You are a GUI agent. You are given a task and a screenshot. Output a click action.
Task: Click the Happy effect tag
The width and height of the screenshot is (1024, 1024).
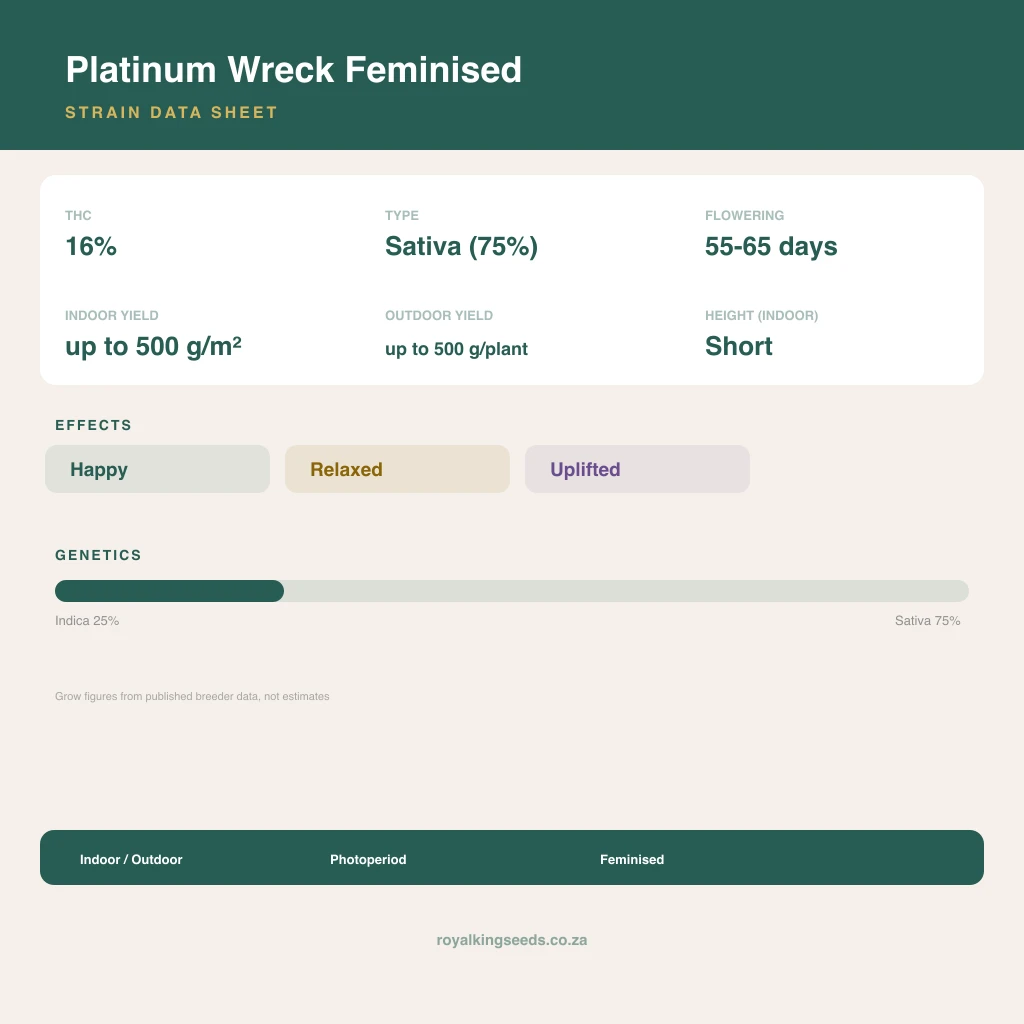coord(157,469)
